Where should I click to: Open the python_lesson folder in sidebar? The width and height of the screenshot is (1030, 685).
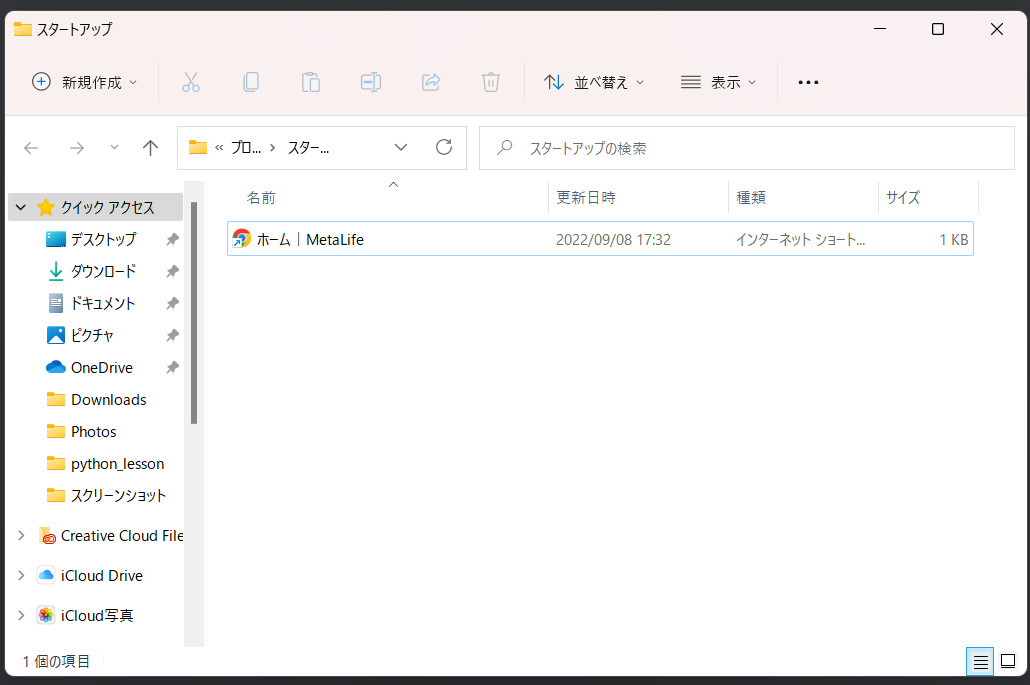118,464
